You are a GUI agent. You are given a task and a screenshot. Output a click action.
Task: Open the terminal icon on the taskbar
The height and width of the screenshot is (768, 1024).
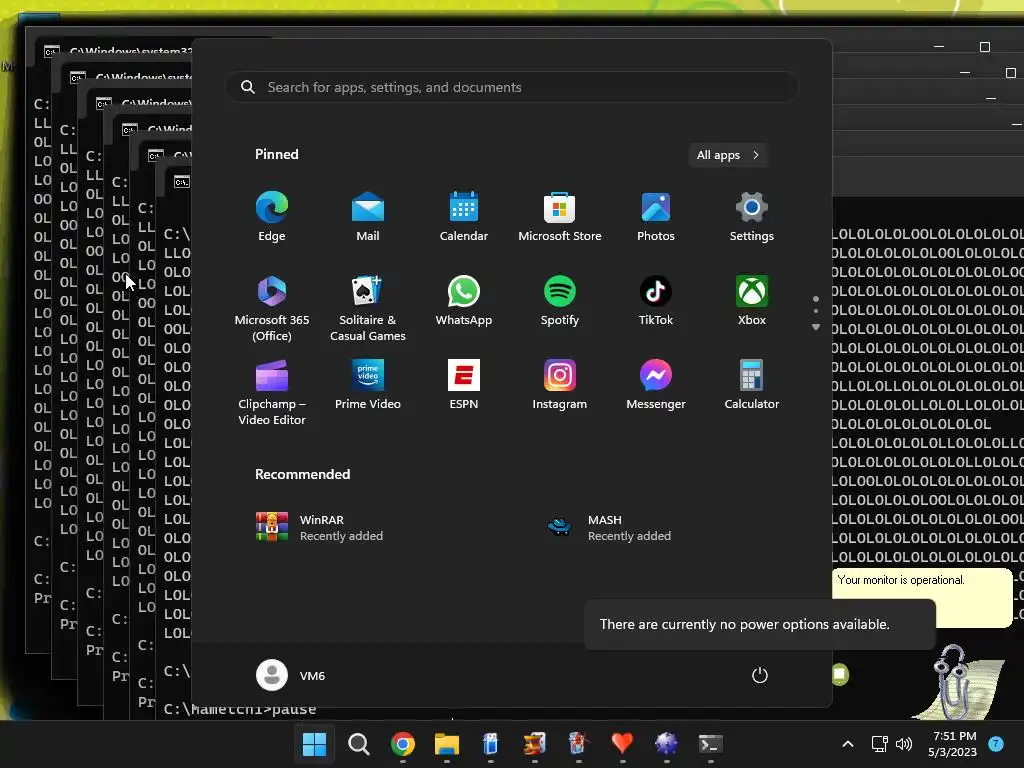(711, 743)
